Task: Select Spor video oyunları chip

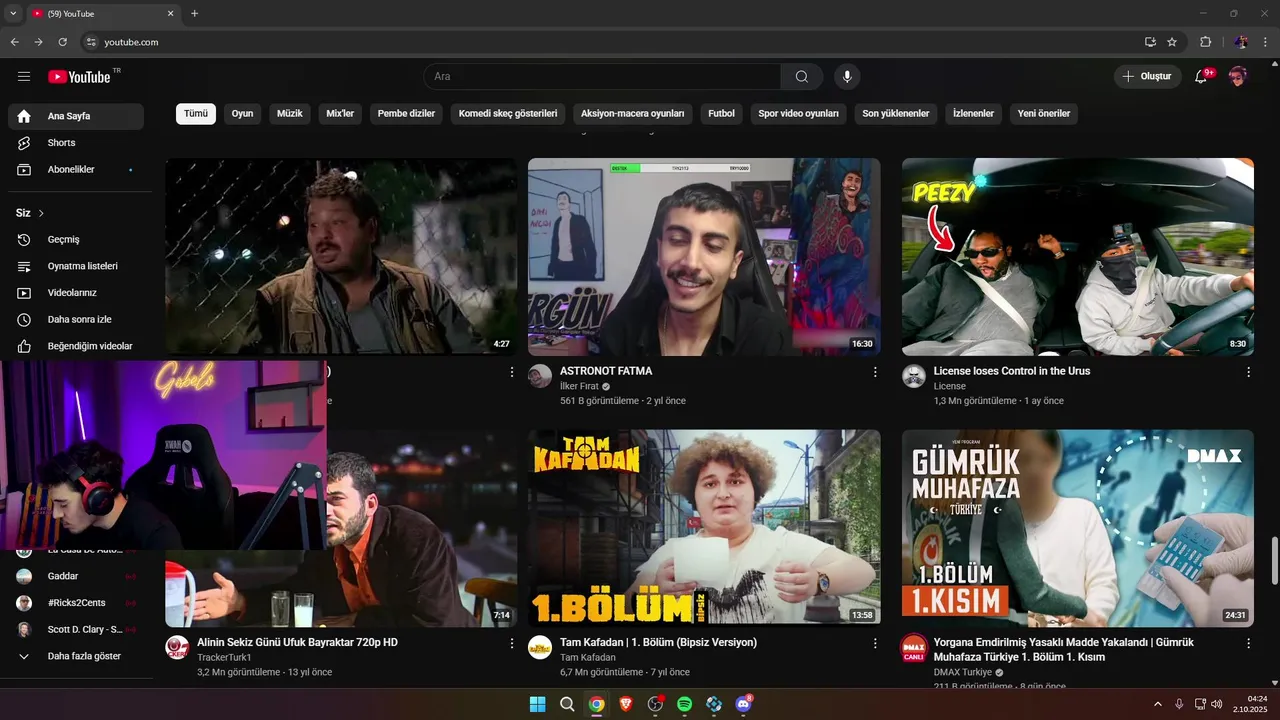Action: tap(799, 114)
